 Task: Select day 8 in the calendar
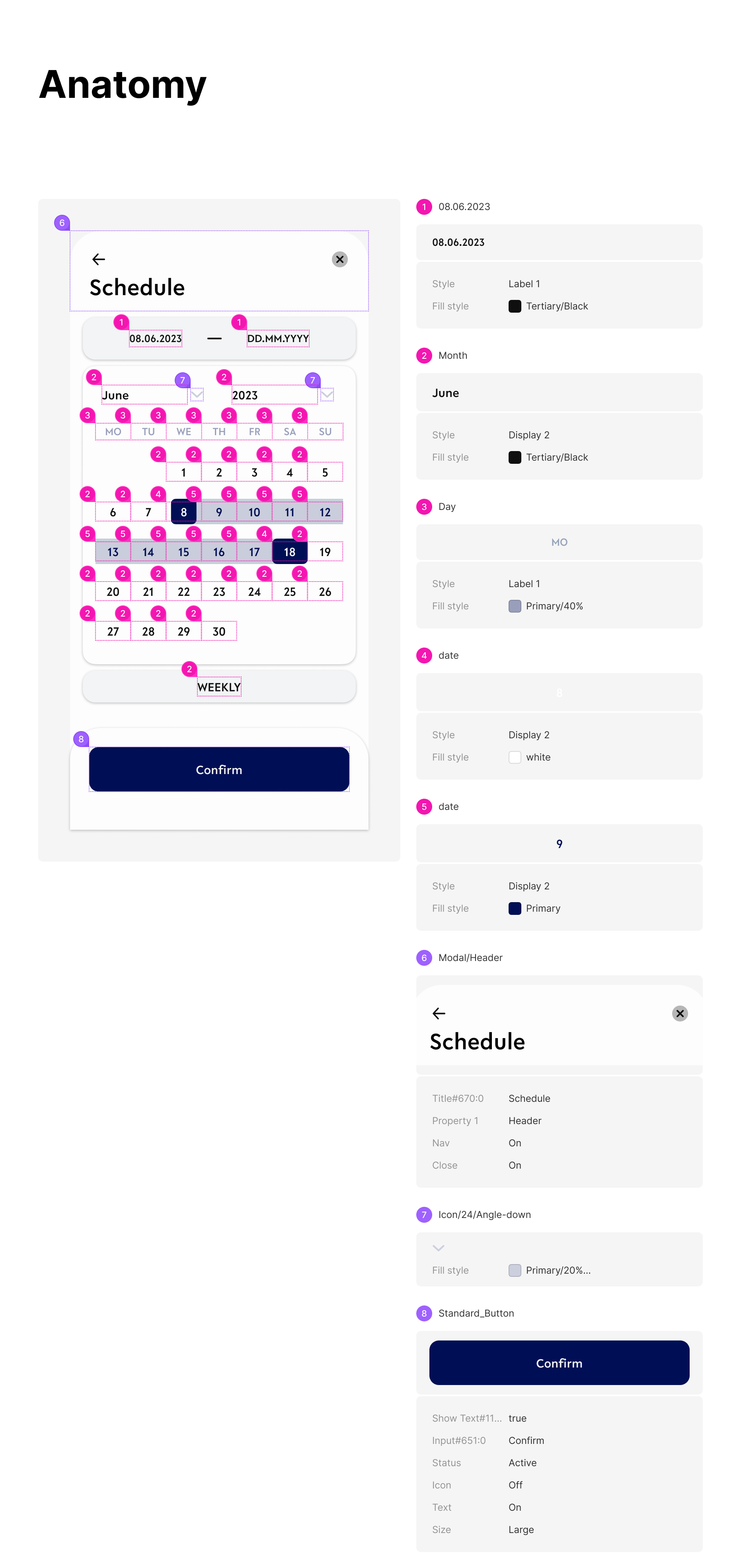183,512
